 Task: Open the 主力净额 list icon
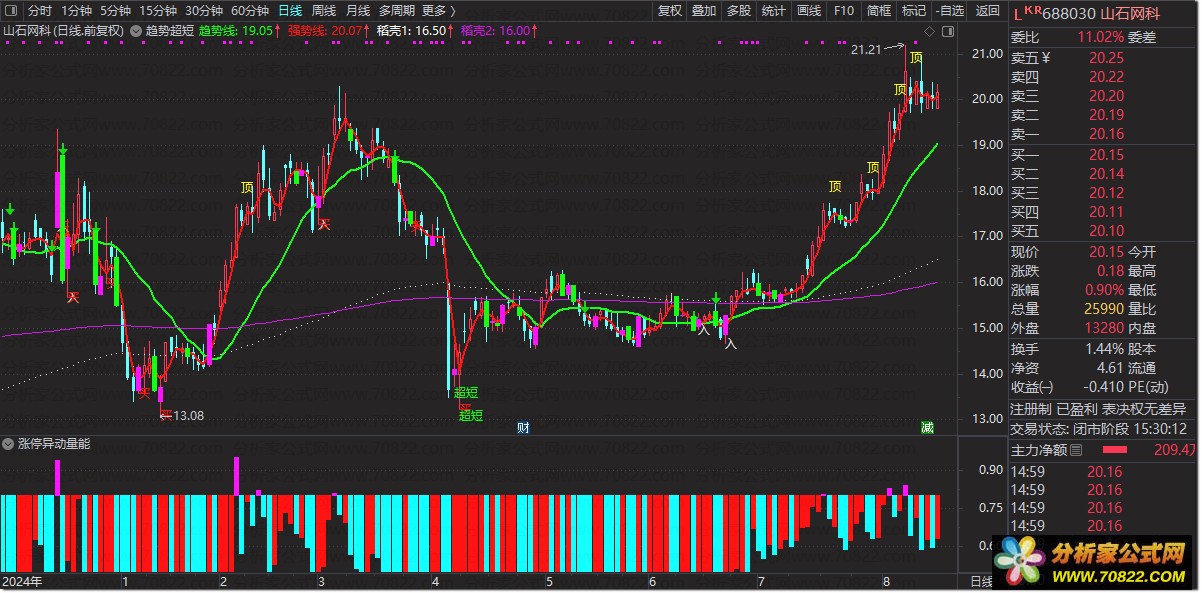(1077, 451)
